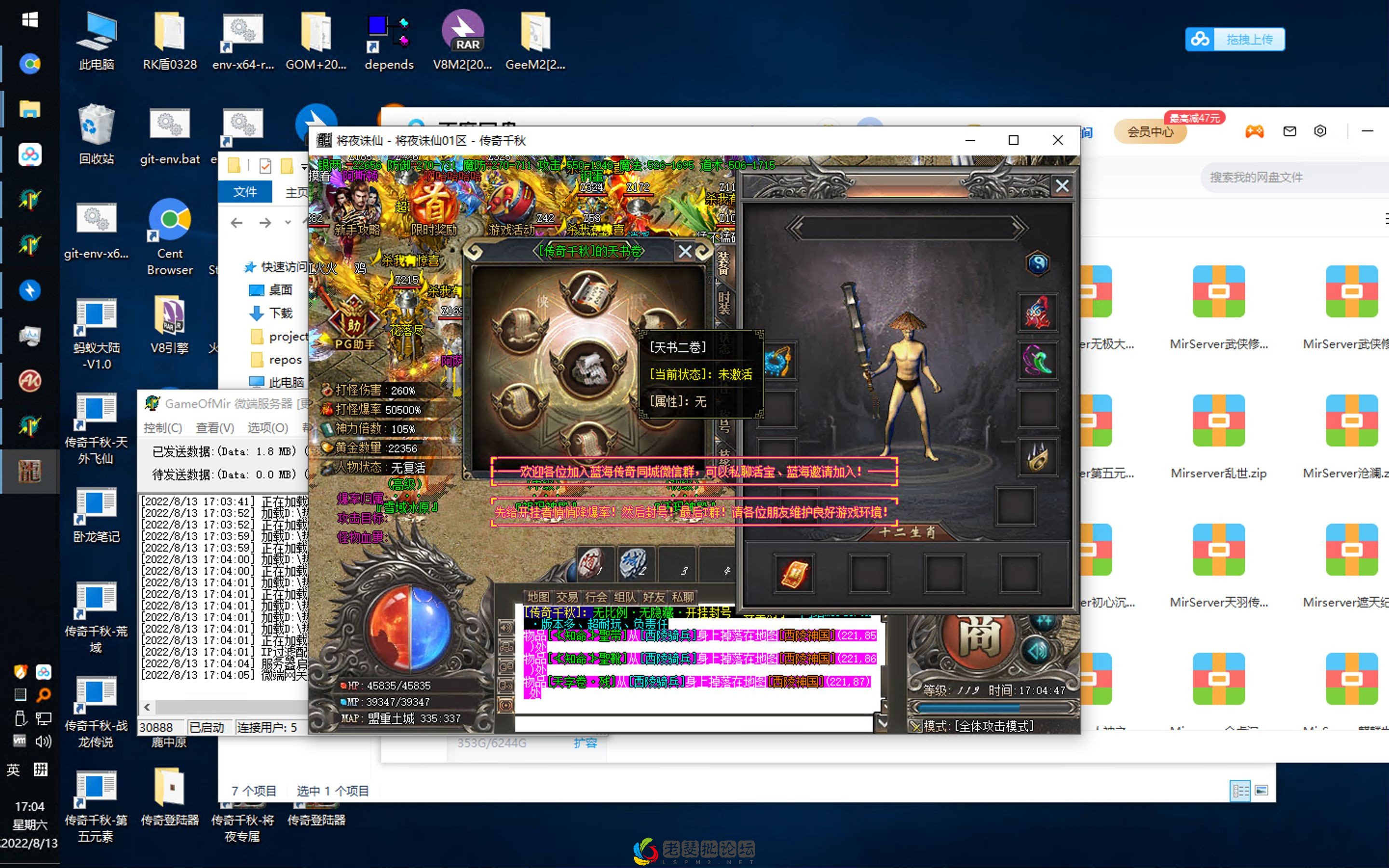Close the character equipment panel
The width and height of the screenshot is (1389, 868).
tap(1062, 186)
